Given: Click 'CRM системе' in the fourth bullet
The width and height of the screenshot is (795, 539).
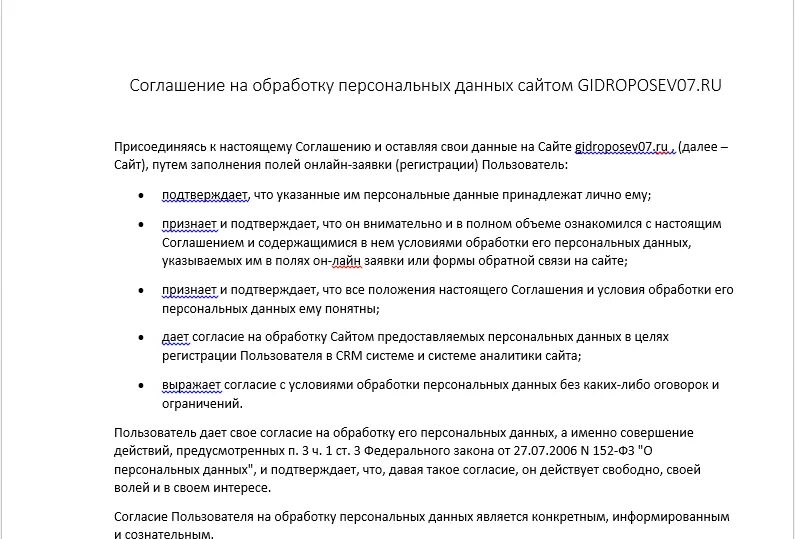Looking at the screenshot, I should tap(375, 355).
